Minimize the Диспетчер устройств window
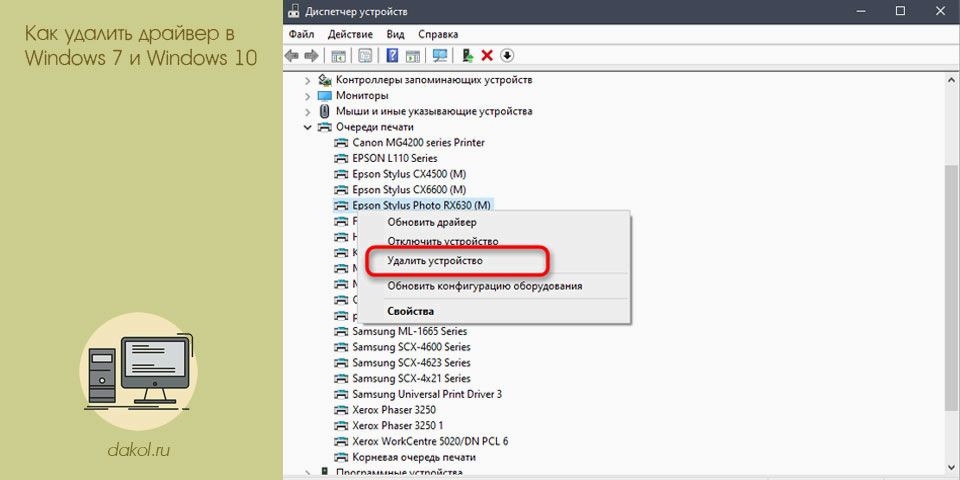960x480 pixels. click(x=863, y=12)
